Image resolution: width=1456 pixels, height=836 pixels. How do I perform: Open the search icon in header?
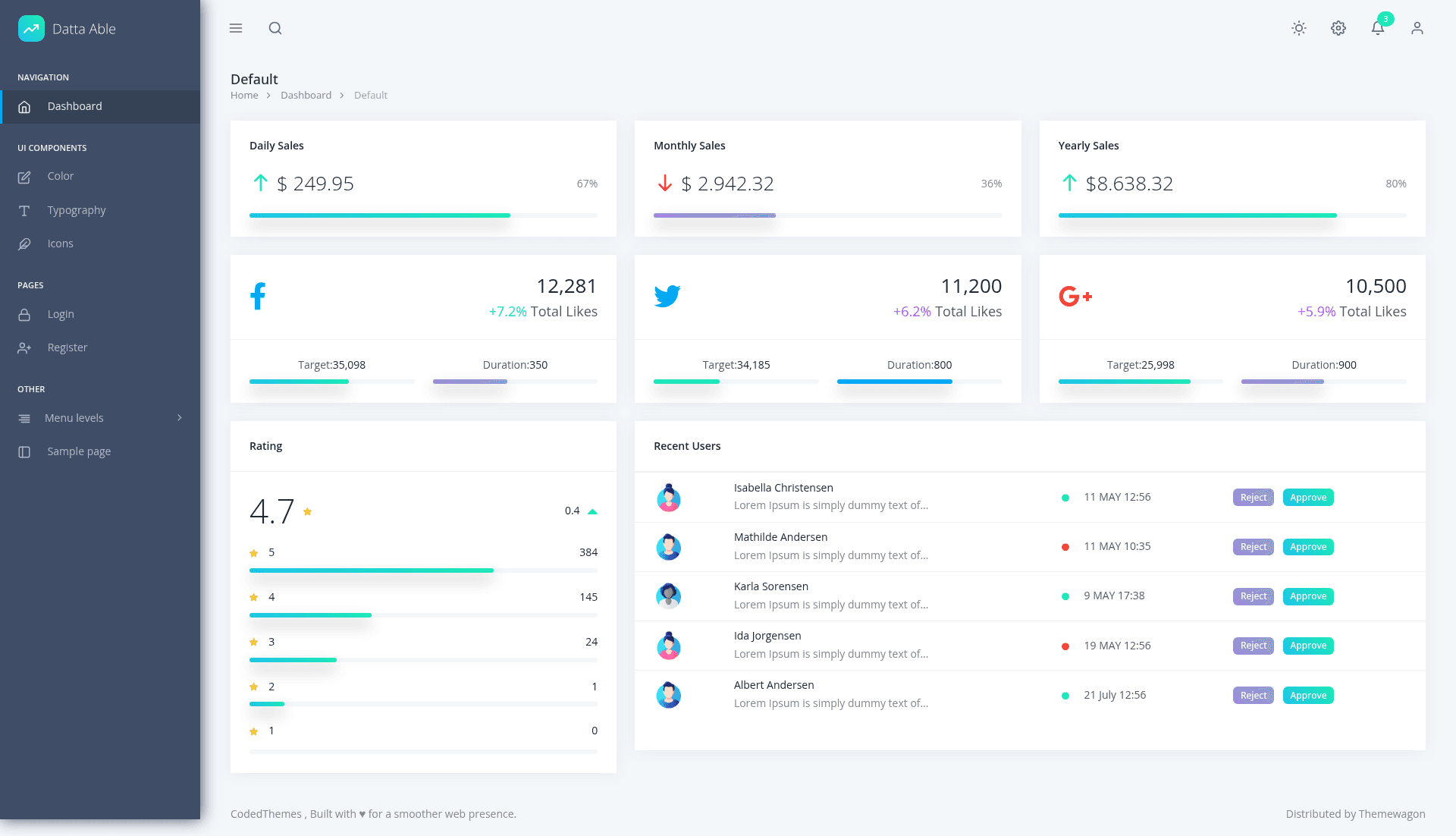coord(275,28)
